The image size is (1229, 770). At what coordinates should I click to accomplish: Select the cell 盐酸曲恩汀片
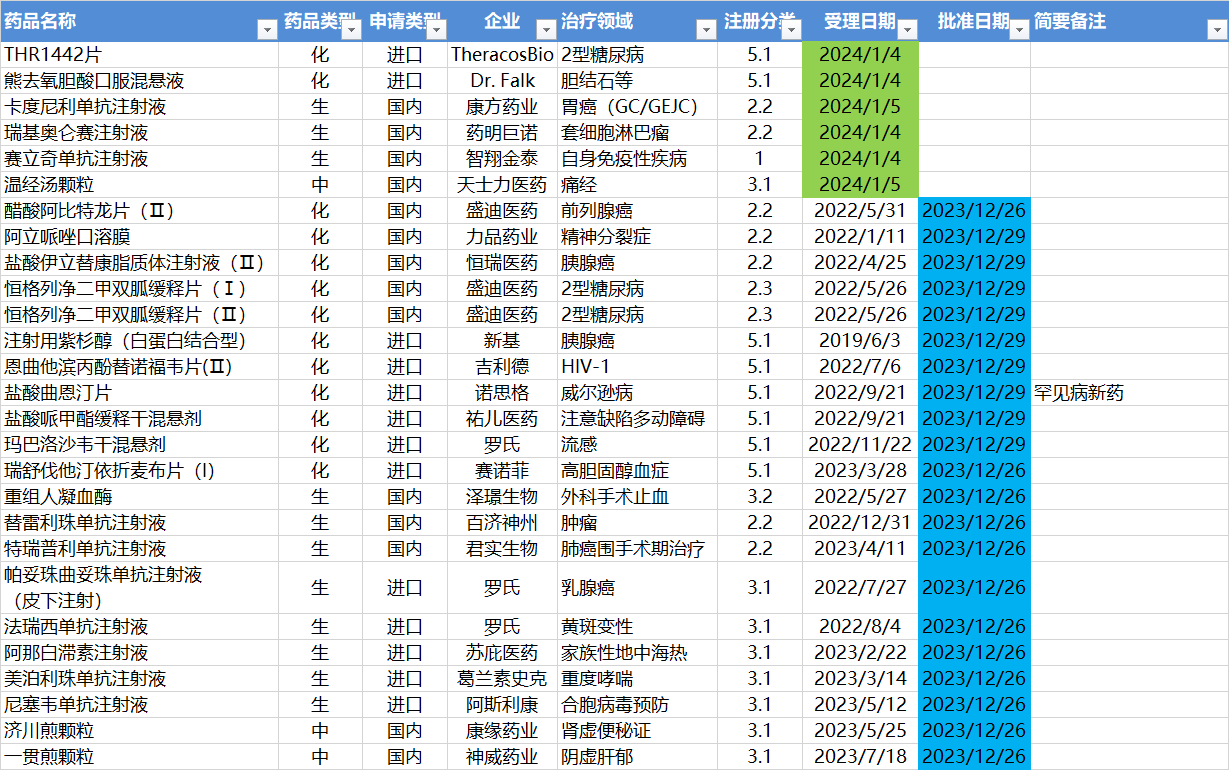140,393
